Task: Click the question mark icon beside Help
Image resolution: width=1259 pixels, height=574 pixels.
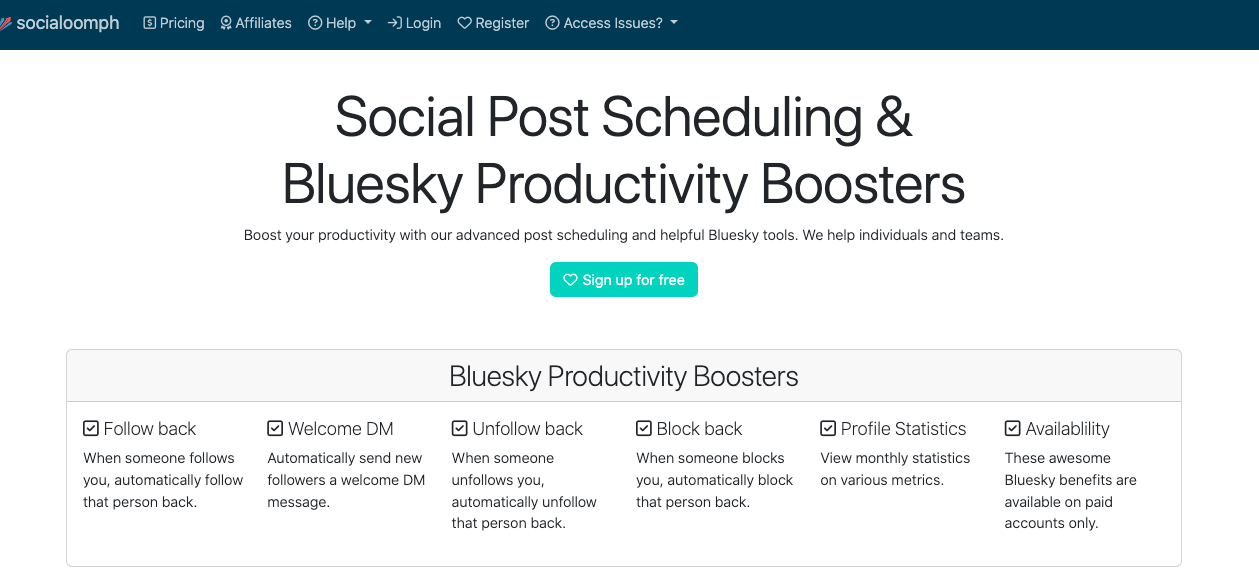Action: click(x=315, y=23)
